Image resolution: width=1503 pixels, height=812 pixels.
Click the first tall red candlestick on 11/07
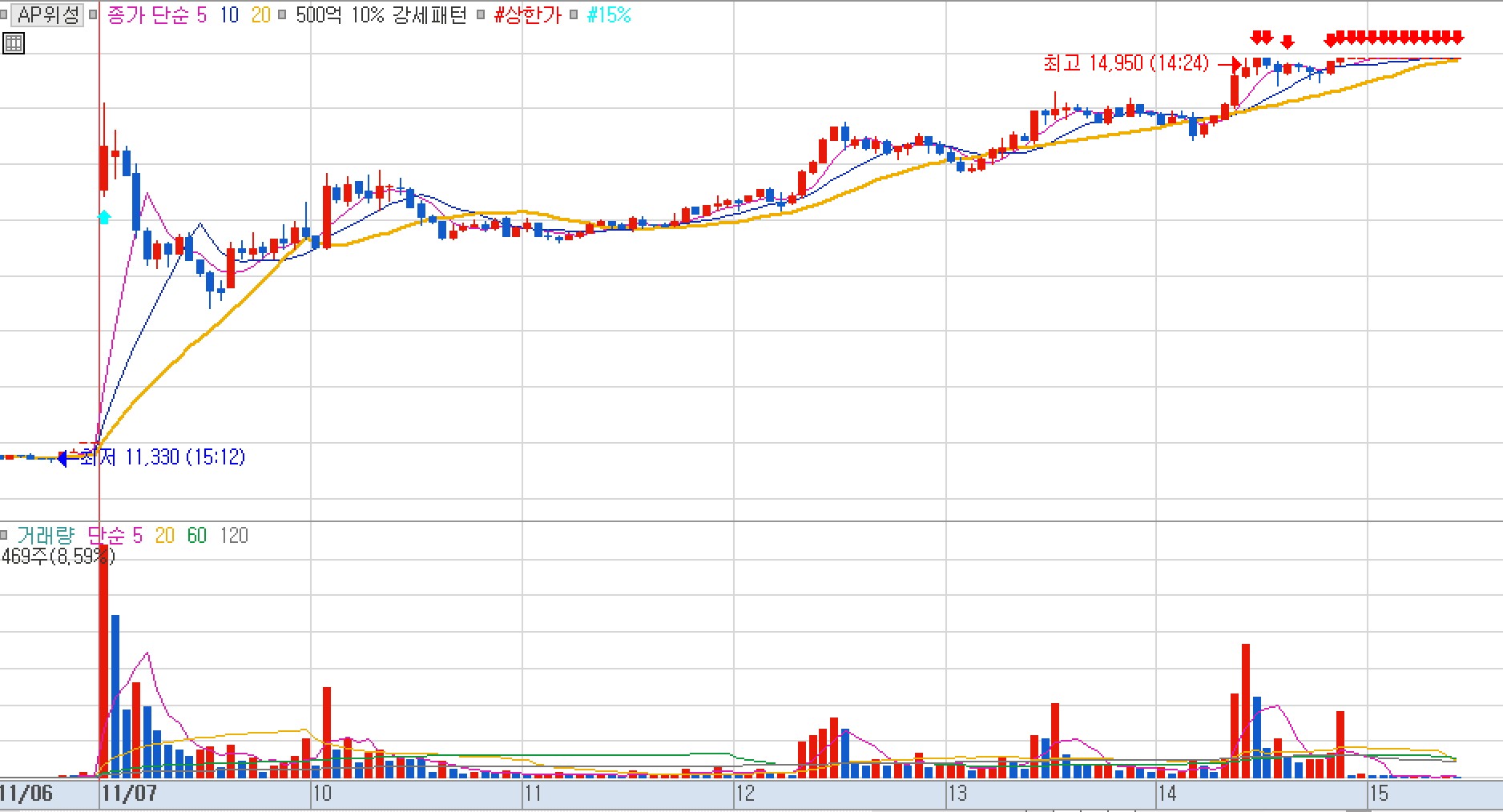[103, 168]
